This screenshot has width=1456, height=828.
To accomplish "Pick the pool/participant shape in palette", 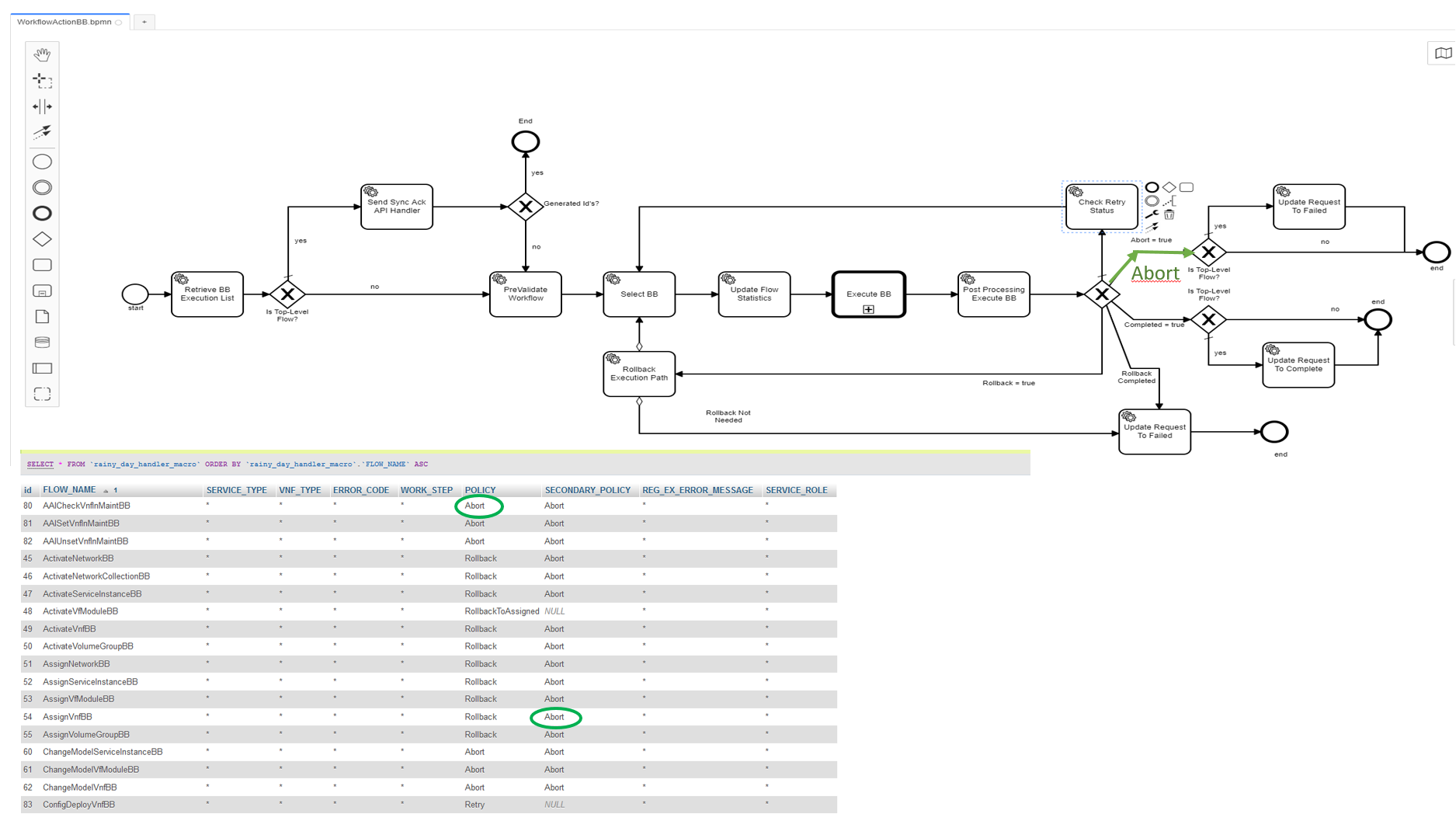I will point(42,368).
